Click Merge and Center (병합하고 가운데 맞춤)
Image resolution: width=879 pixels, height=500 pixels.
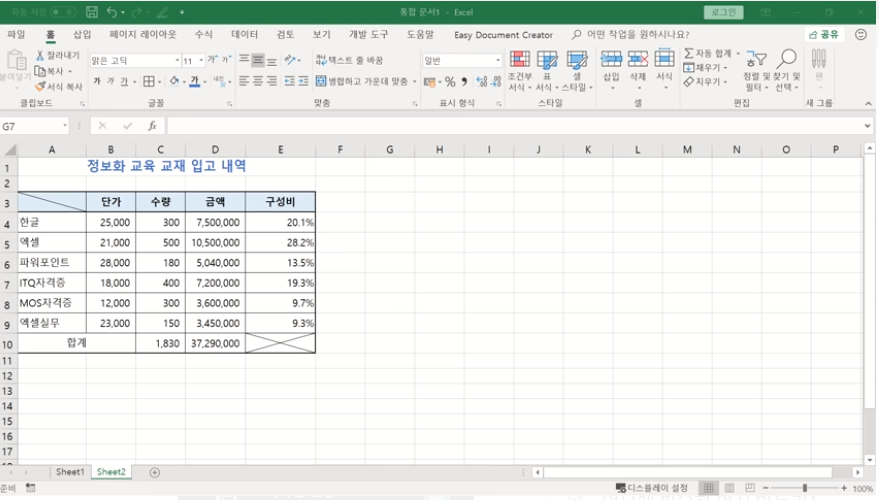[x=362, y=81]
